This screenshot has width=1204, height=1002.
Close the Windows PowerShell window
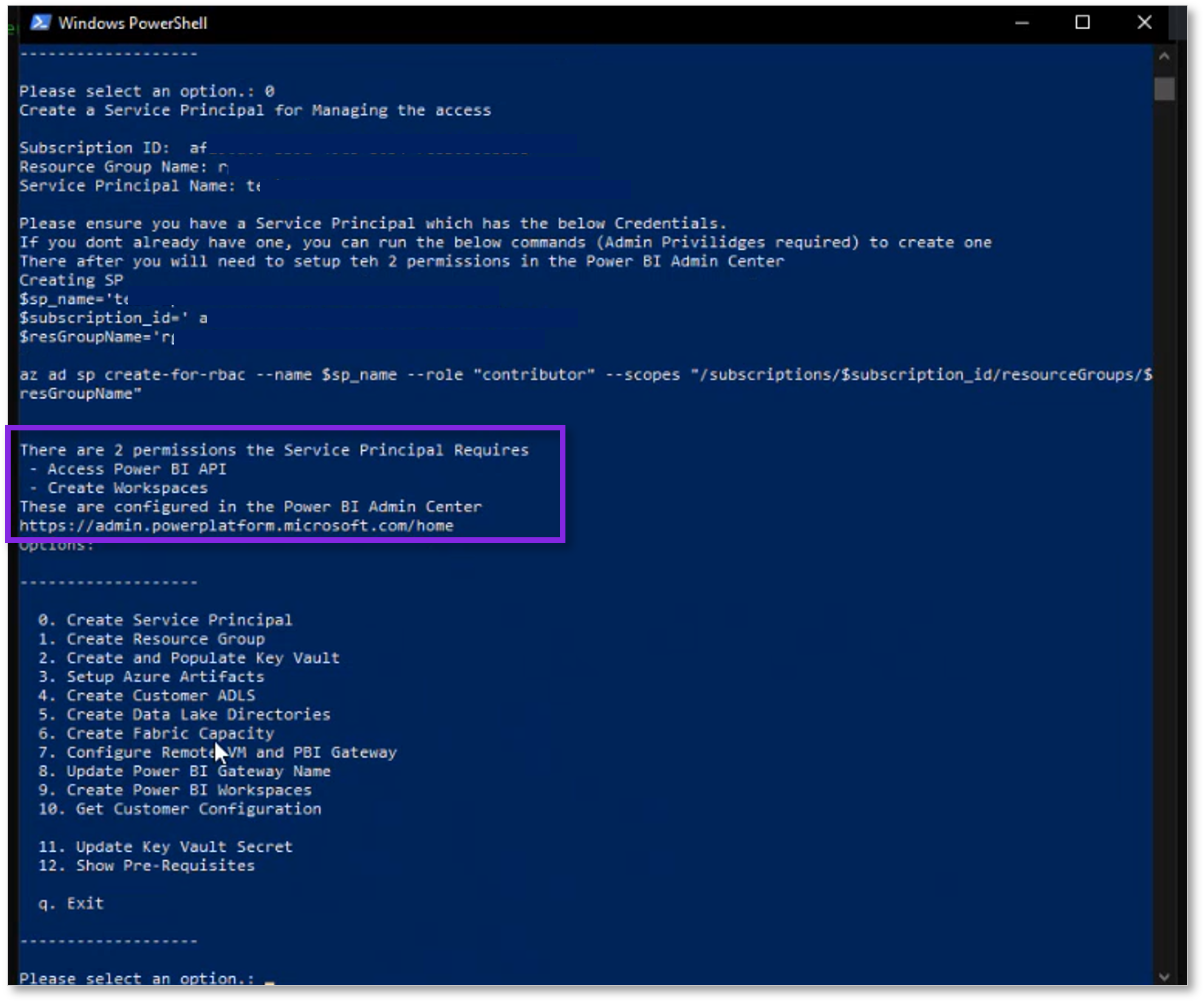click(1144, 23)
